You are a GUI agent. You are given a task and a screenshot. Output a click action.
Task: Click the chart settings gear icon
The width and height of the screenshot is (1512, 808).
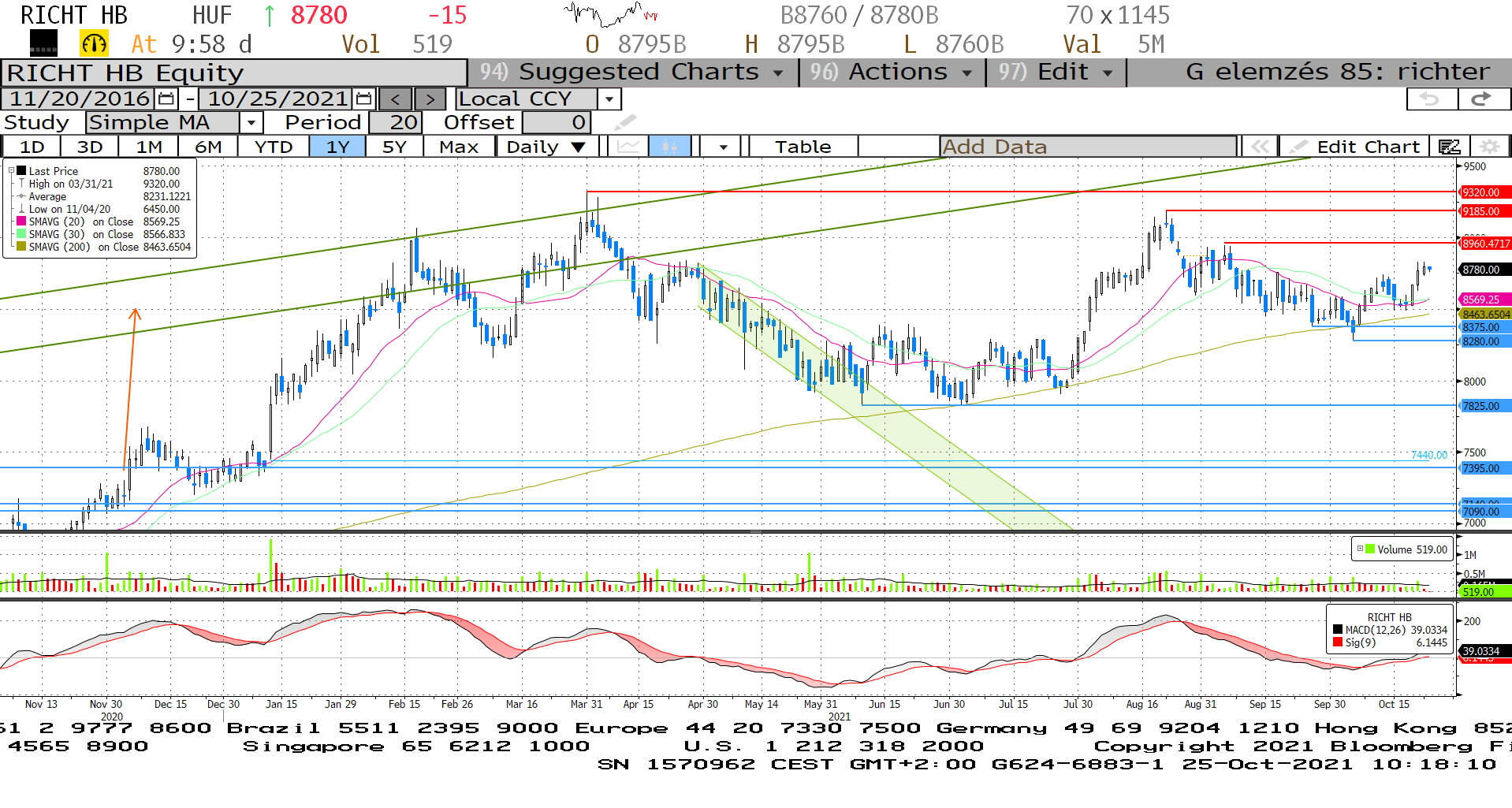coord(1489,147)
